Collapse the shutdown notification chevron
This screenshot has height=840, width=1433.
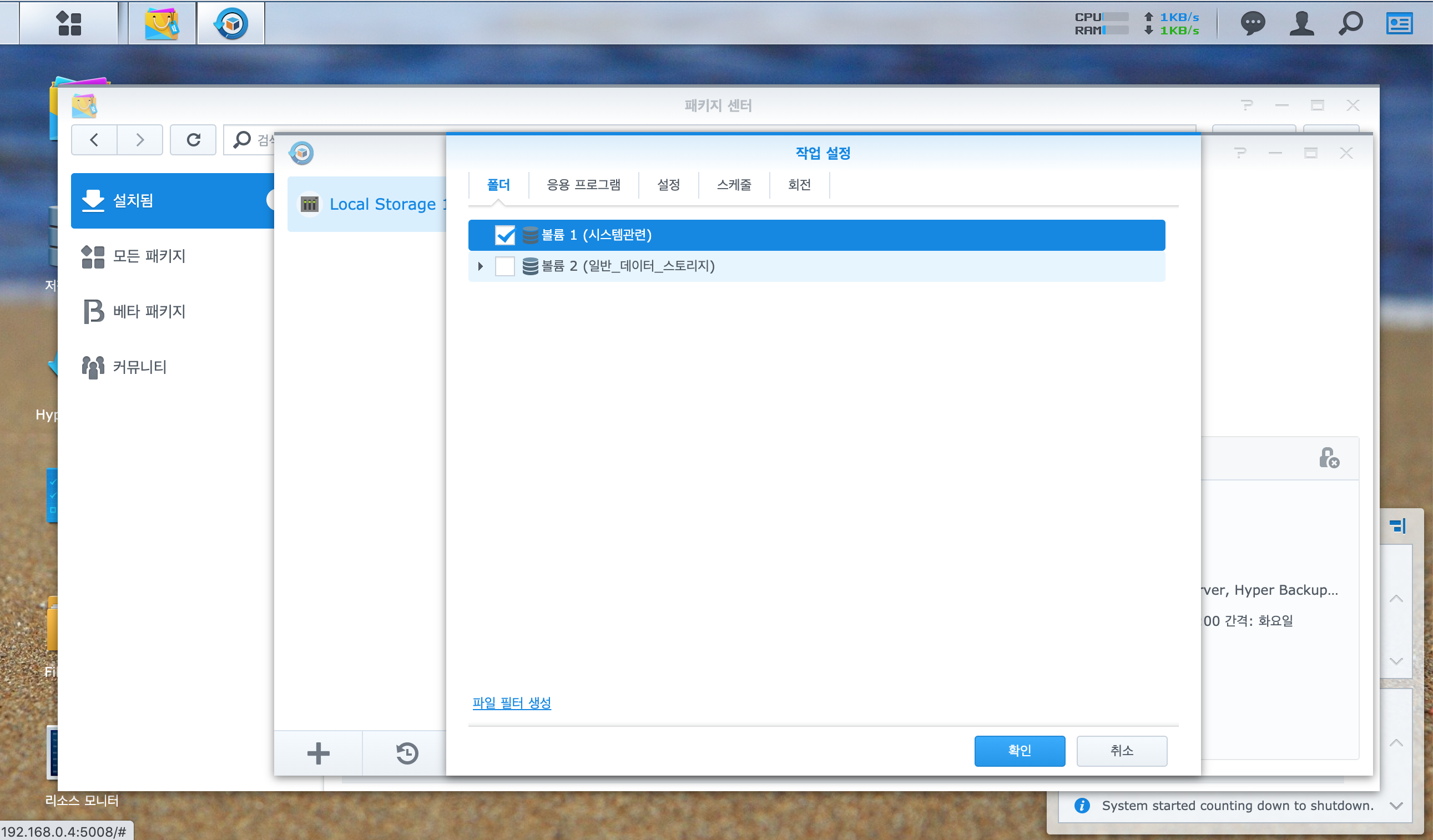(x=1396, y=806)
